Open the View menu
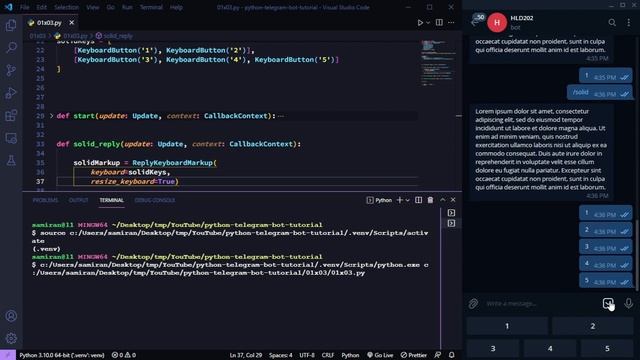Viewport: 640px width, 360px height. [x=93, y=7]
